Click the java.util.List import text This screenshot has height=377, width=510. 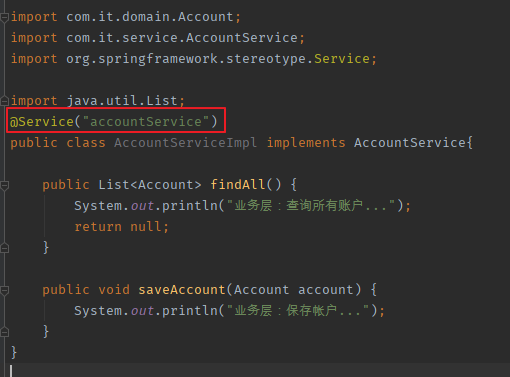pyautogui.click(x=122, y=101)
